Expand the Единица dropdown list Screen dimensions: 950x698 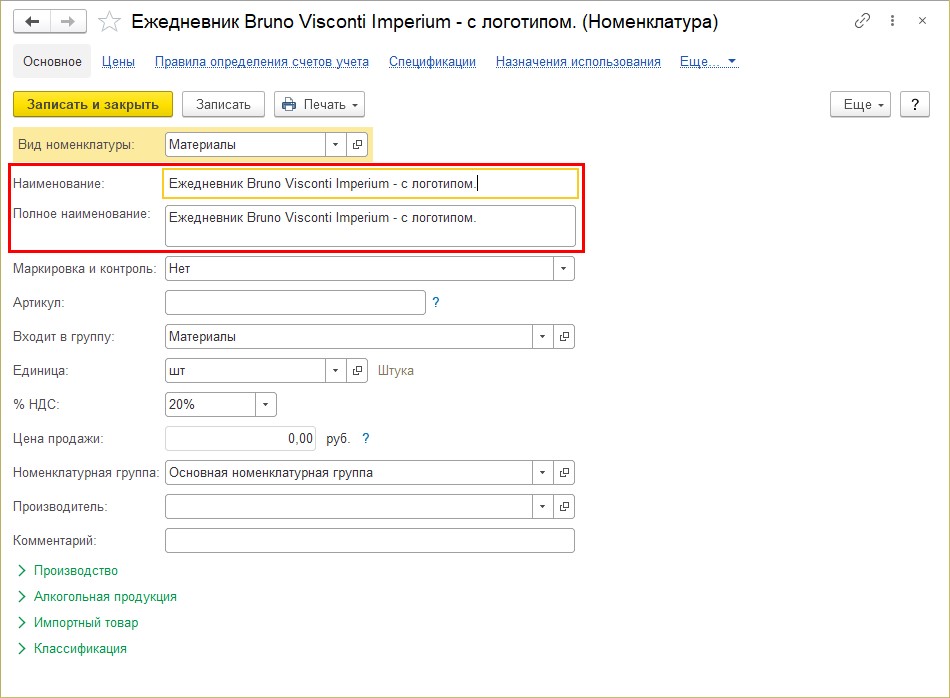[x=336, y=371]
